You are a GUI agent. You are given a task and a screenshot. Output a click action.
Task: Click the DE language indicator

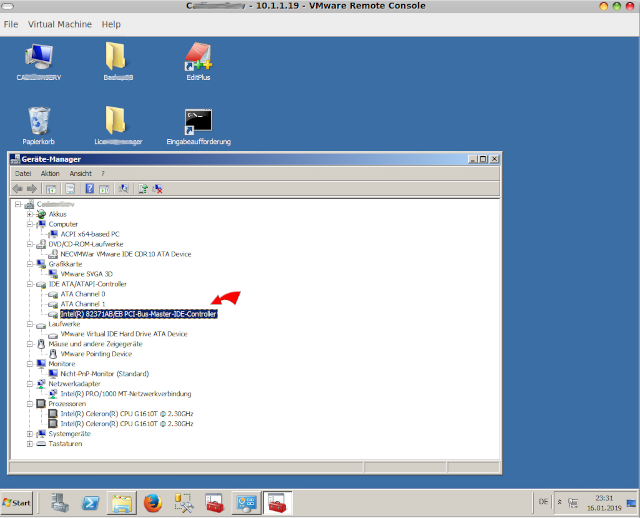coord(543,502)
